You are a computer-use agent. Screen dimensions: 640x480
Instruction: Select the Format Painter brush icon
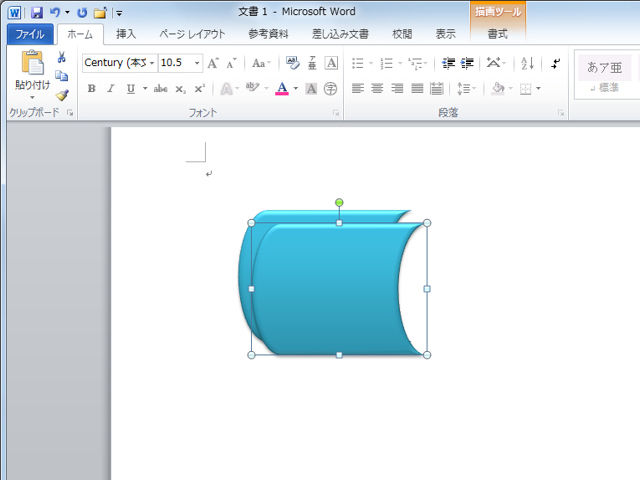(x=62, y=95)
